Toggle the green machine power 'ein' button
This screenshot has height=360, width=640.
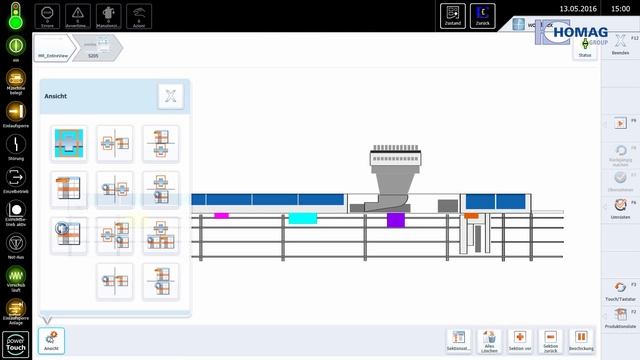click(16, 46)
